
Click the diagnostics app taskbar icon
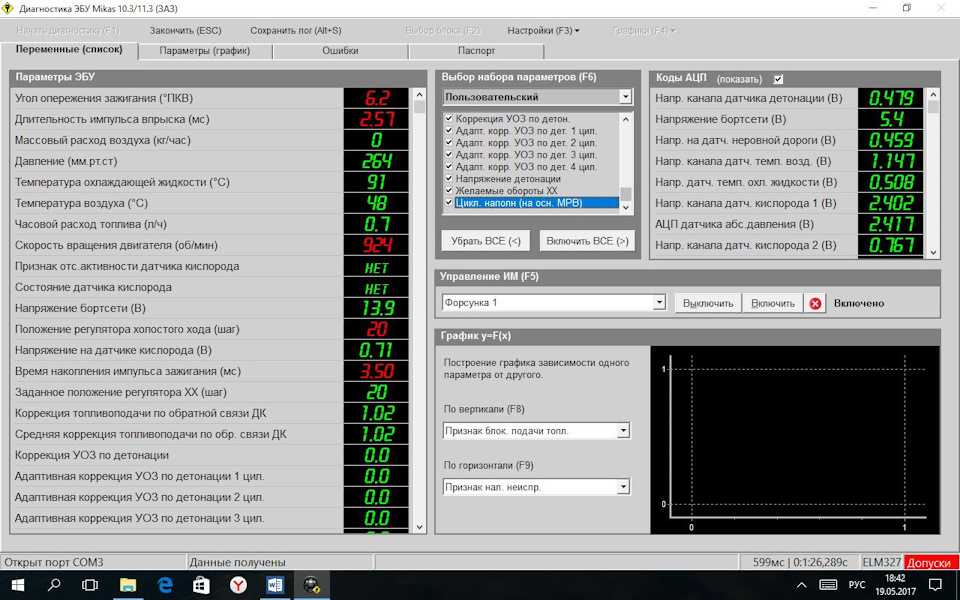(x=312, y=586)
